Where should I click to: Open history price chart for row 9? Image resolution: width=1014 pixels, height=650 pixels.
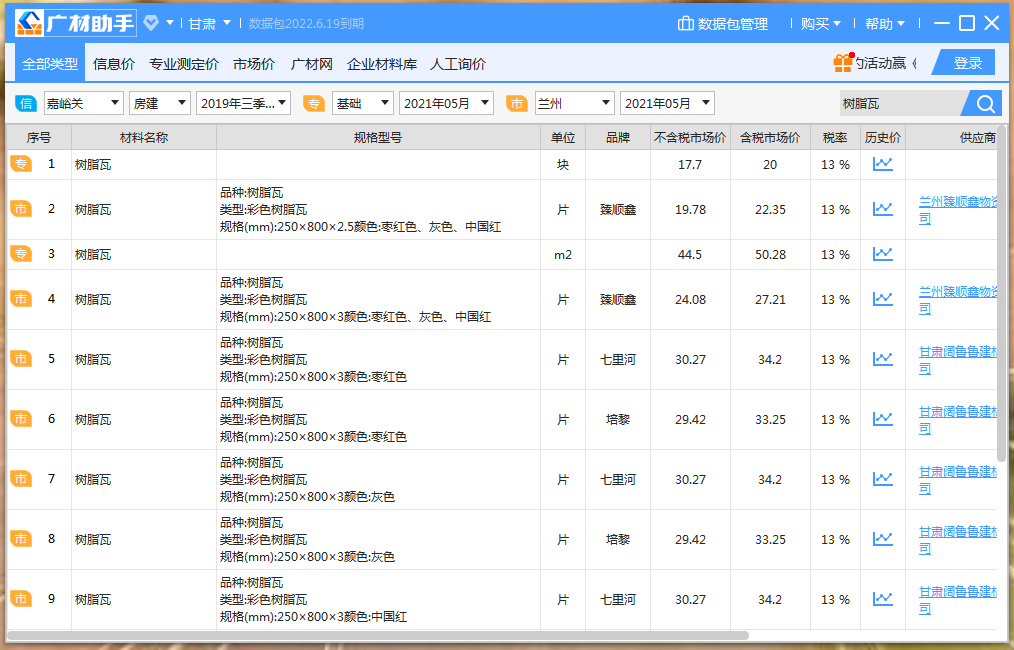(883, 599)
